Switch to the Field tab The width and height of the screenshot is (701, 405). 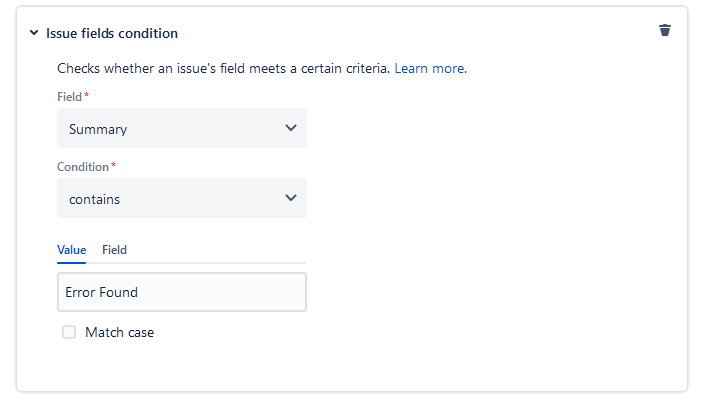tap(114, 250)
